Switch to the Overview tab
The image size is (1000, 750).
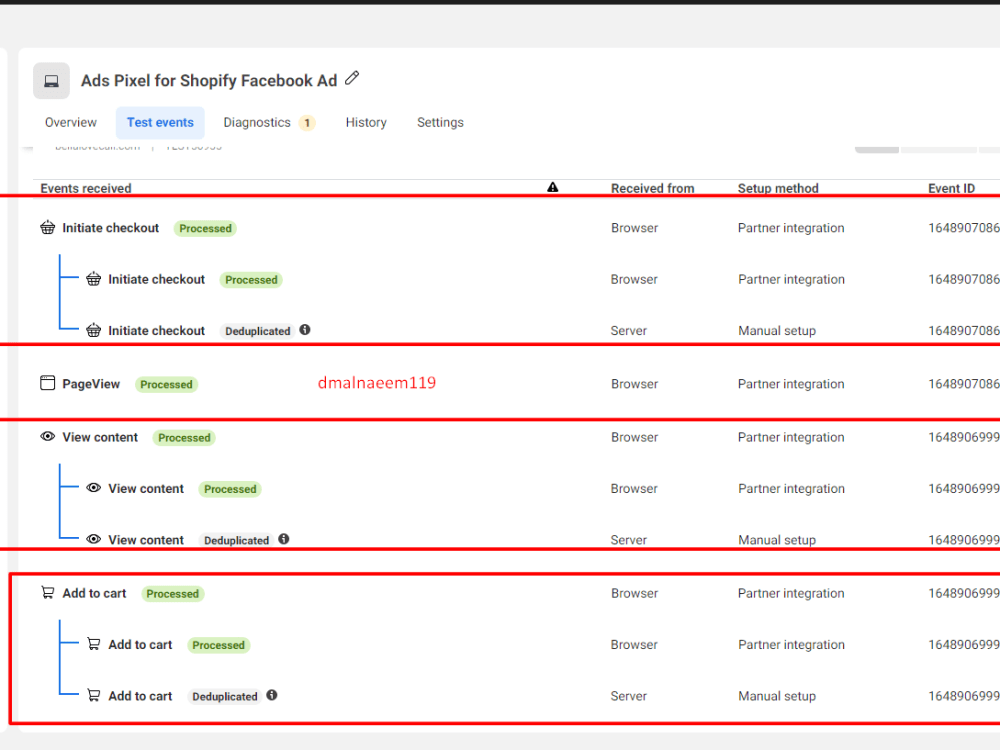(70, 122)
